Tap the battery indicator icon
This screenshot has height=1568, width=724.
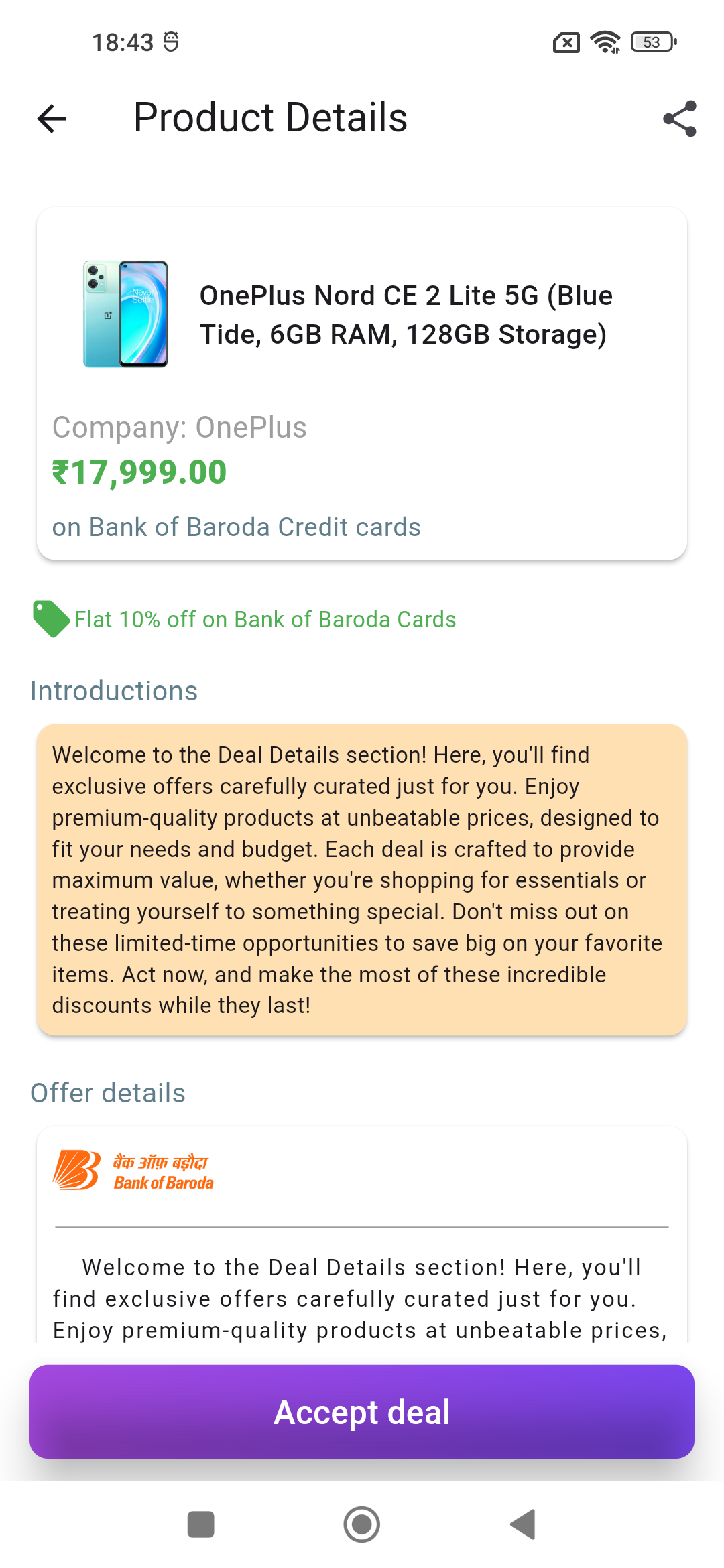click(x=654, y=42)
